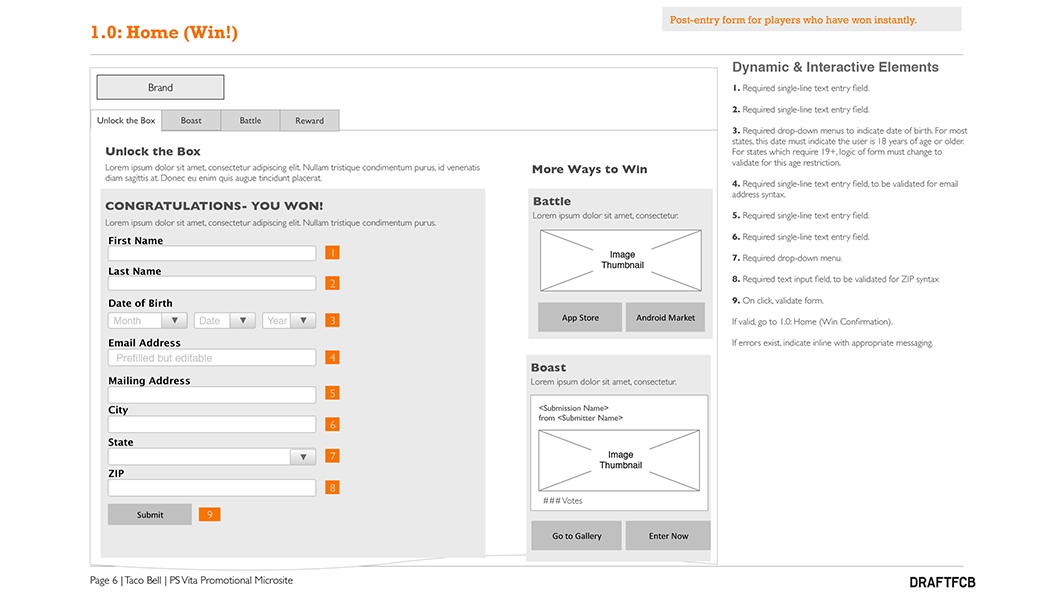The width and height of the screenshot is (1055, 600).
Task: Click the '### Votes' text
Action: (x=562, y=501)
